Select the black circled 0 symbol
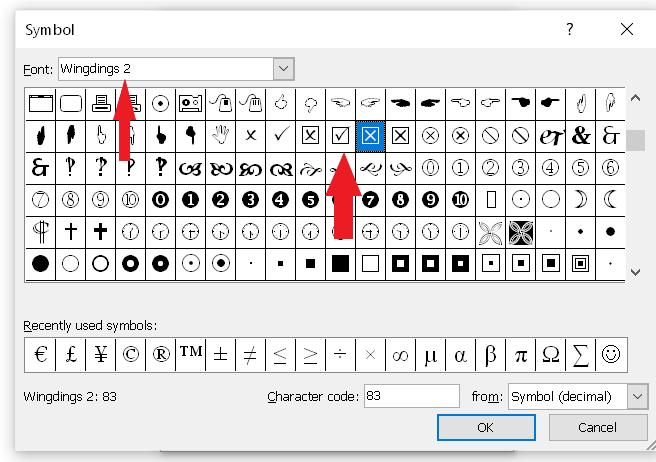This screenshot has width=656, height=462. tap(160, 200)
